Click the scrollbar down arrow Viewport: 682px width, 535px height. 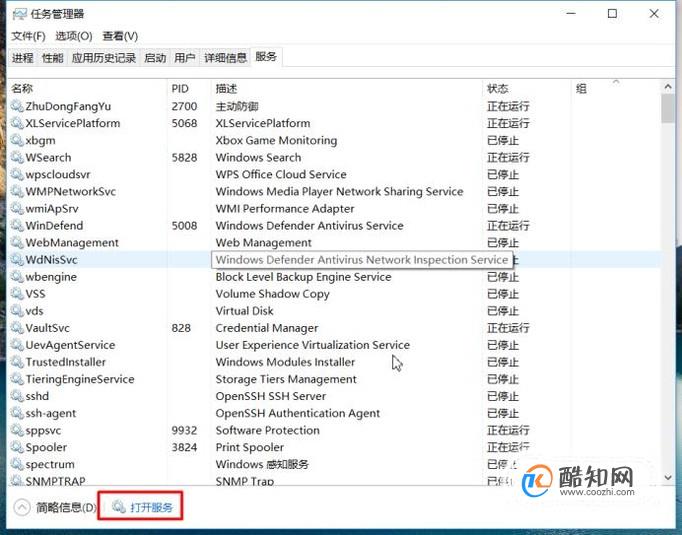tap(668, 478)
